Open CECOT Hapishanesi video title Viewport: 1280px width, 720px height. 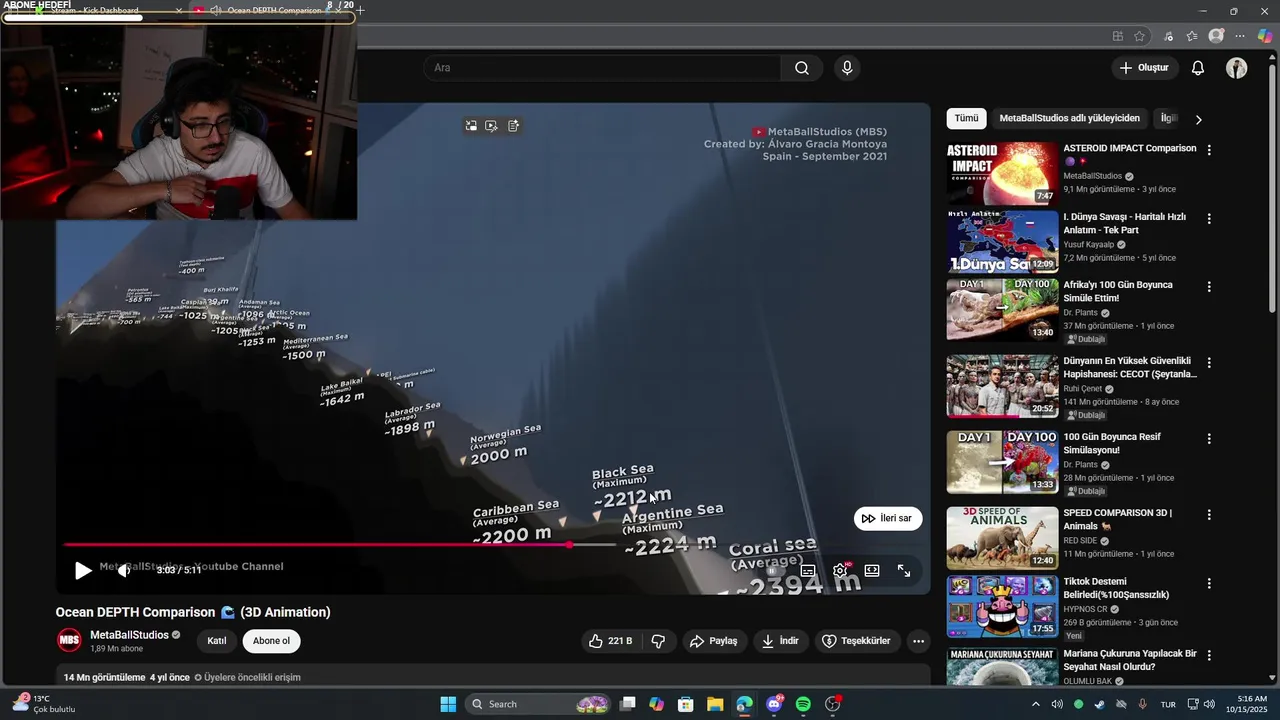click(1130, 367)
